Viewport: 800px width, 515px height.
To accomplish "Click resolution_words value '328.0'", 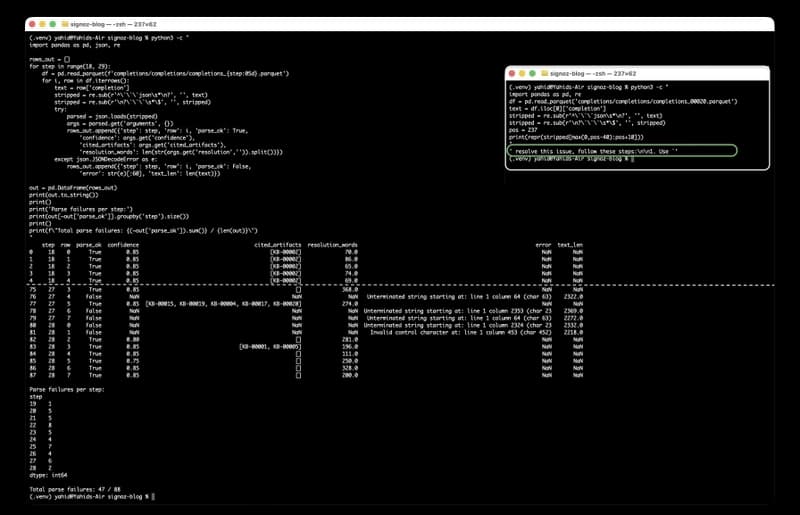I will pyautogui.click(x=349, y=368).
